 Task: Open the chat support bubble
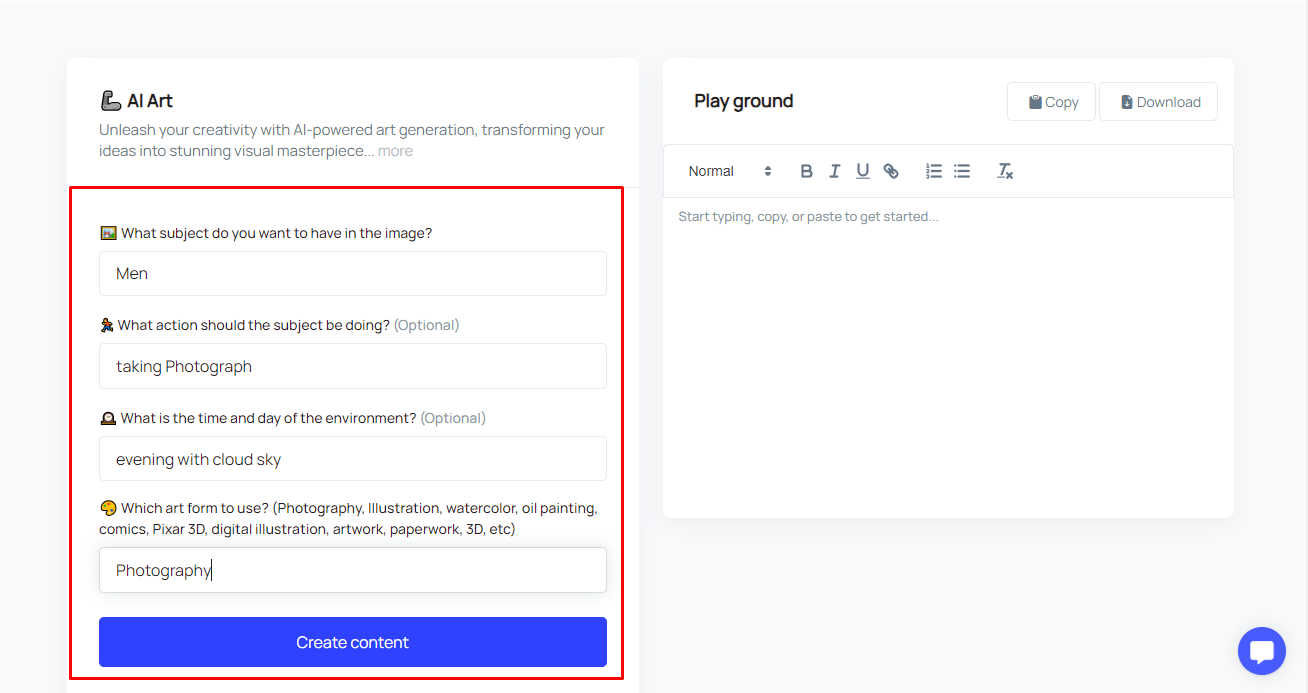1261,651
